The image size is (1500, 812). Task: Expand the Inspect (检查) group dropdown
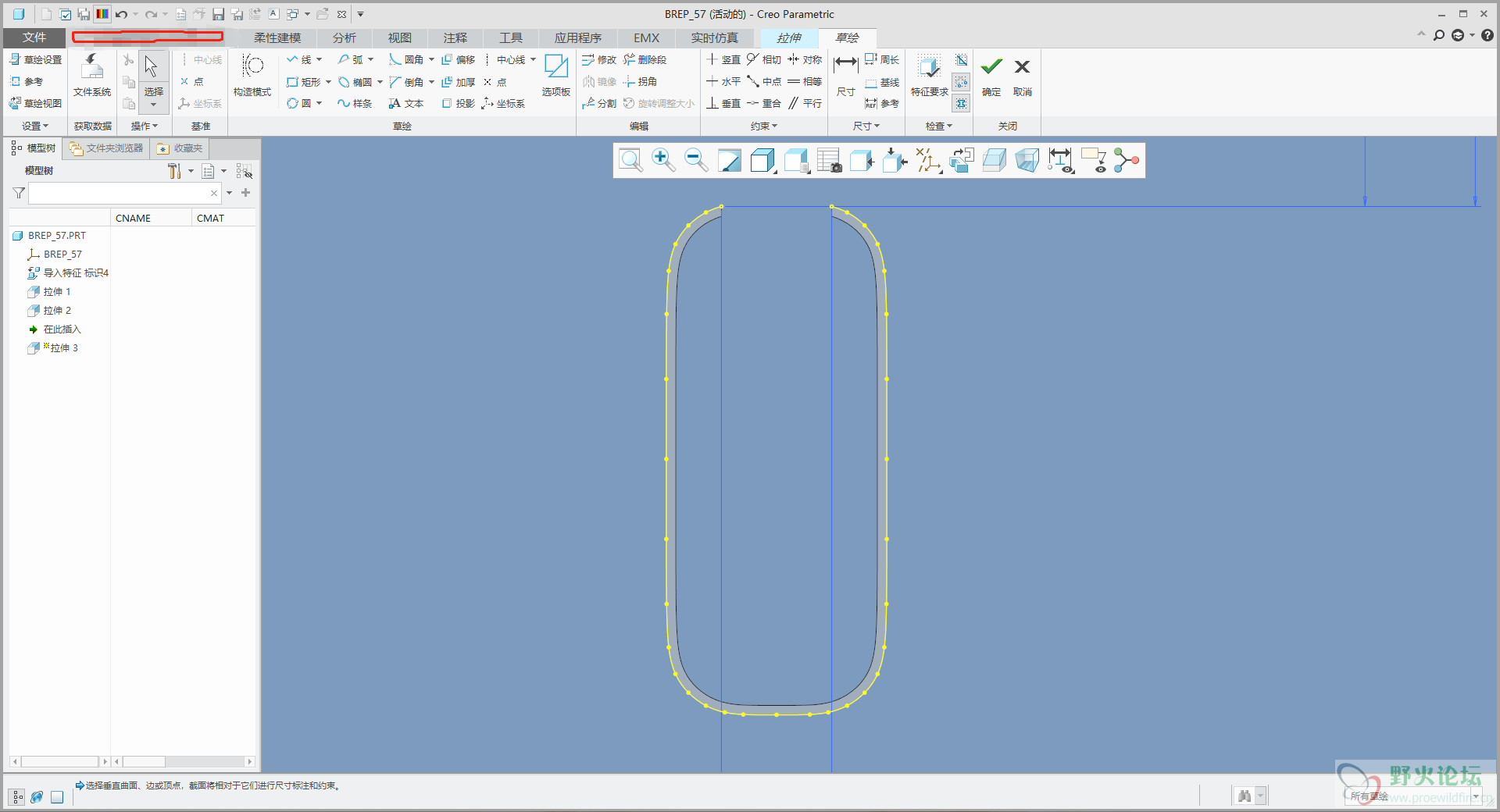[x=939, y=126]
